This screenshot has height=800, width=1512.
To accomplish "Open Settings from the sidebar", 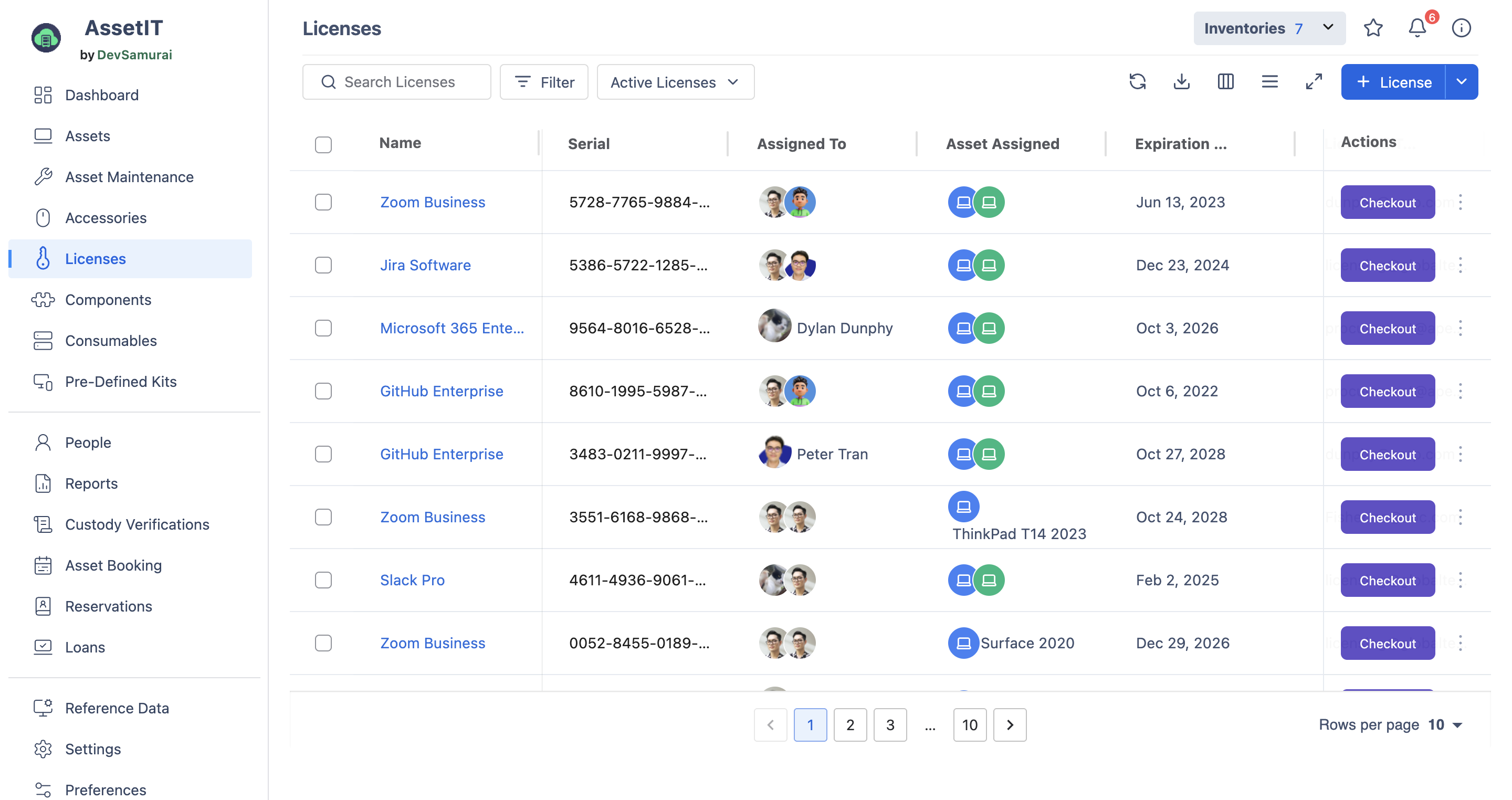I will click(x=93, y=749).
